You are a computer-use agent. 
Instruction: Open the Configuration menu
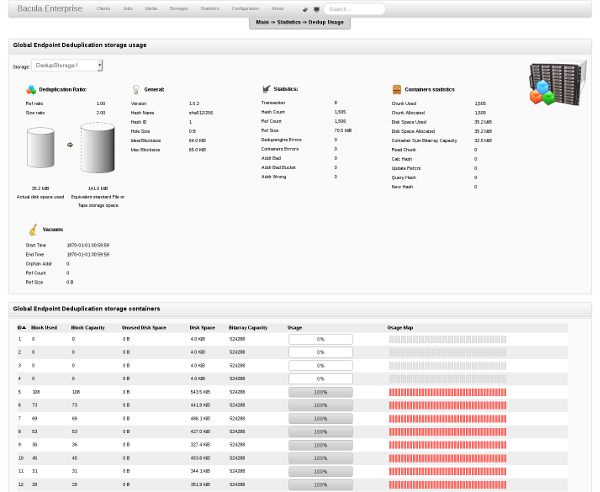tap(245, 9)
